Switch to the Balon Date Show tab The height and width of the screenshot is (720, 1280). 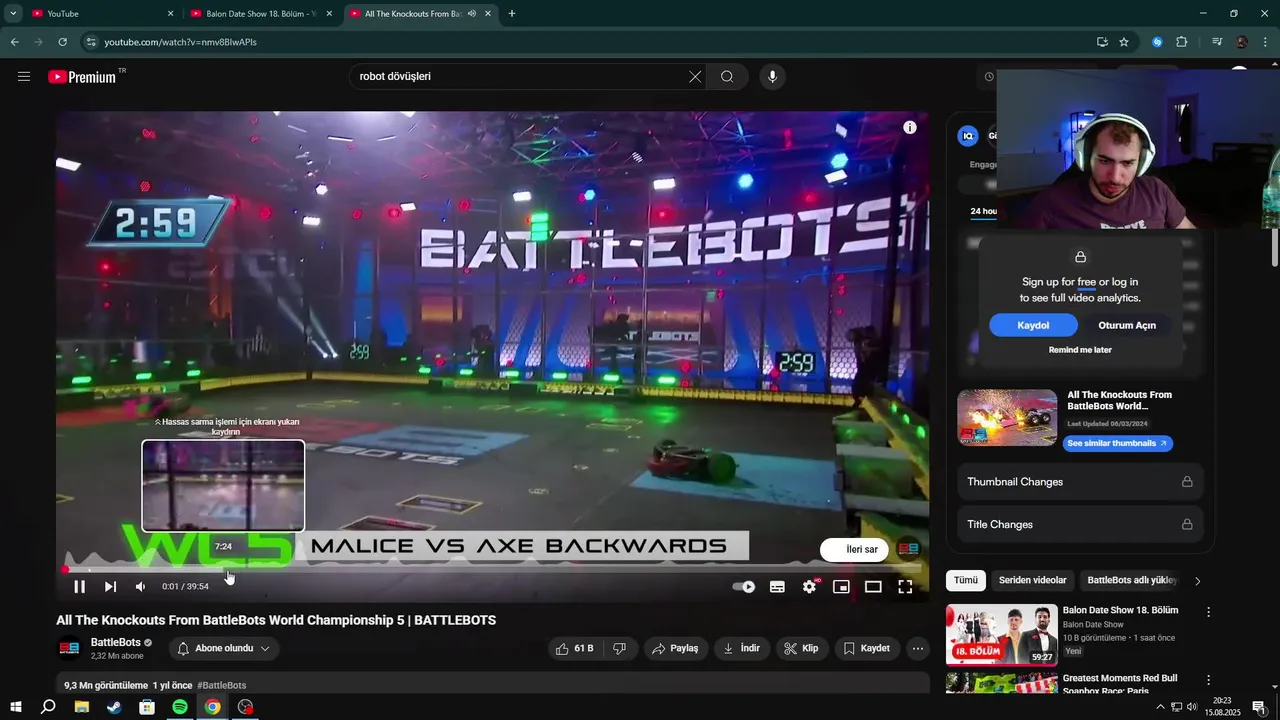[262, 14]
